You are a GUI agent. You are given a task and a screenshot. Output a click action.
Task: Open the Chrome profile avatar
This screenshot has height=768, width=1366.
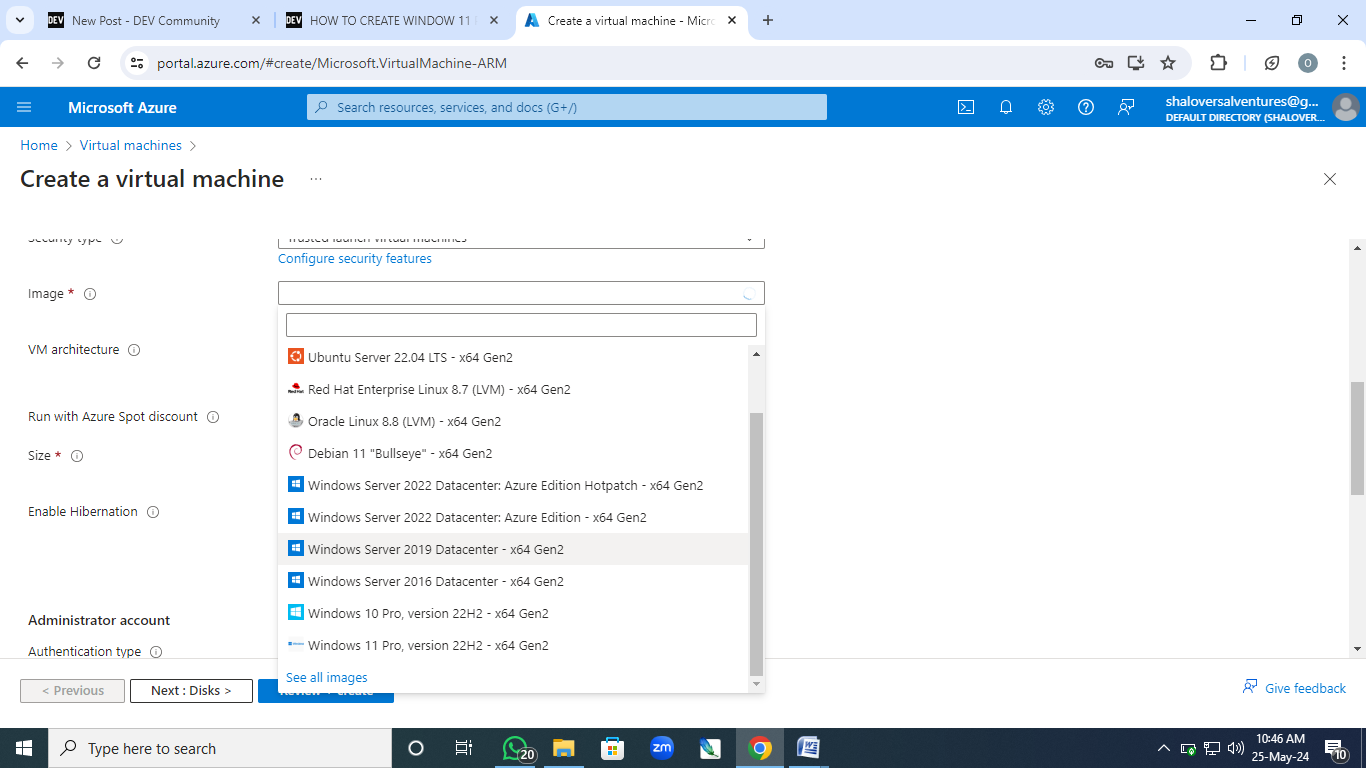coord(1308,63)
